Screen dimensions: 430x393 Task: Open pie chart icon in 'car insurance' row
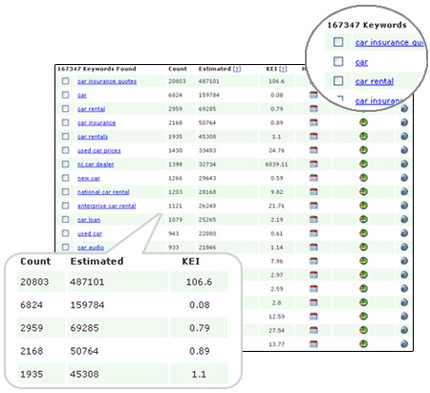coord(363,123)
